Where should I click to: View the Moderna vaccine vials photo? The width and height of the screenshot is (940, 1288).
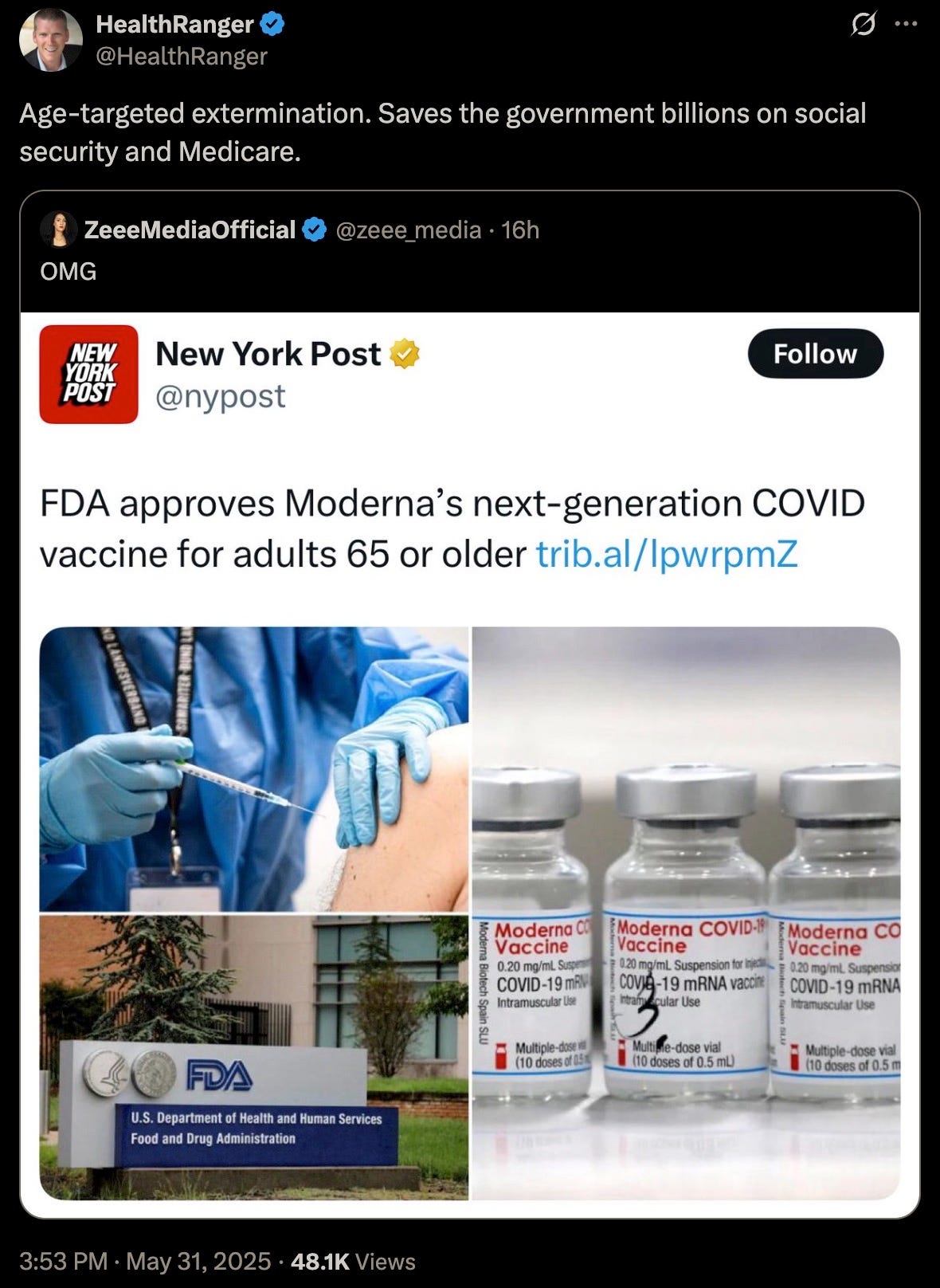[686, 913]
